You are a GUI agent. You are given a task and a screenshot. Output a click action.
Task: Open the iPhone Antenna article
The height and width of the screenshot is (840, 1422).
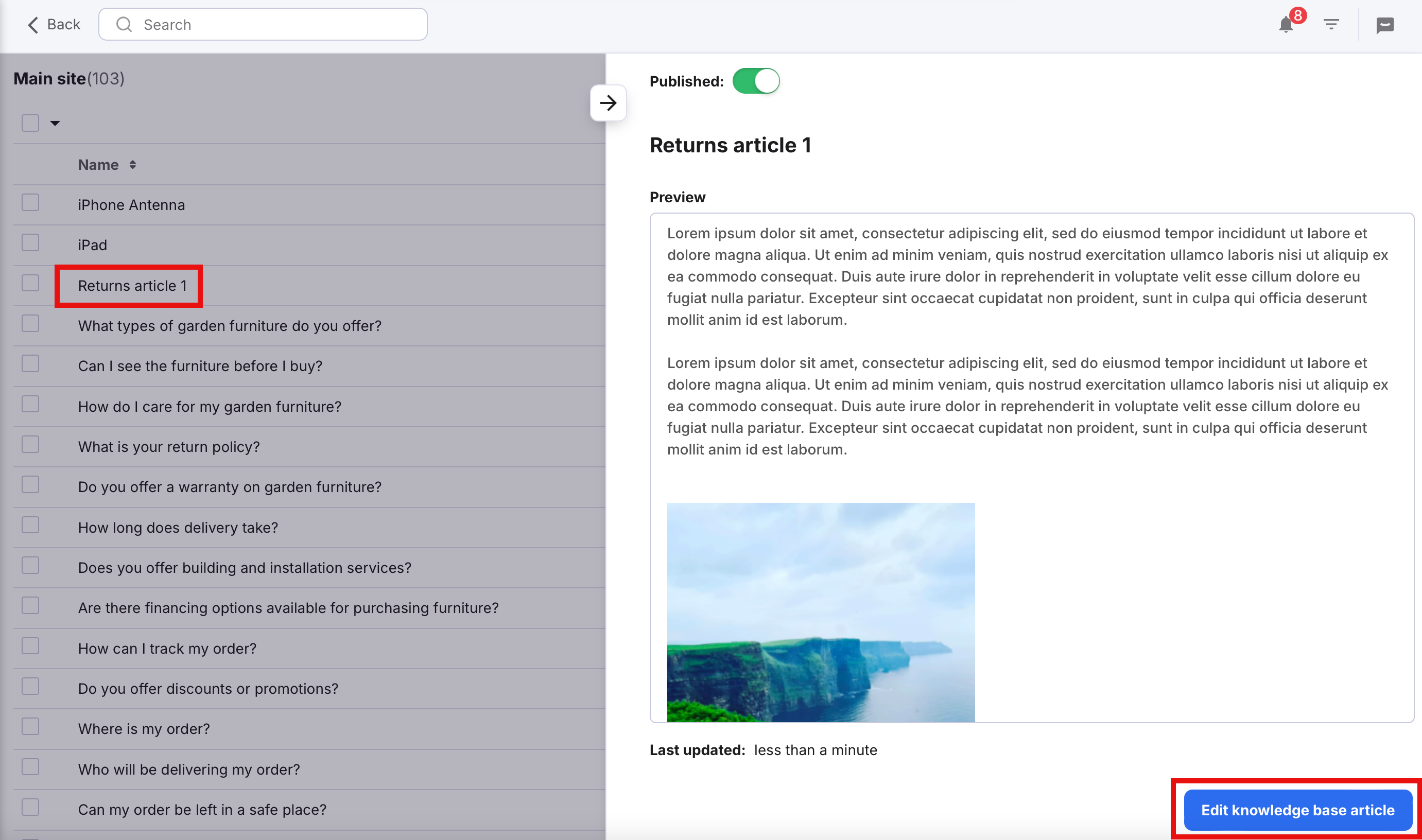pyautogui.click(x=131, y=205)
